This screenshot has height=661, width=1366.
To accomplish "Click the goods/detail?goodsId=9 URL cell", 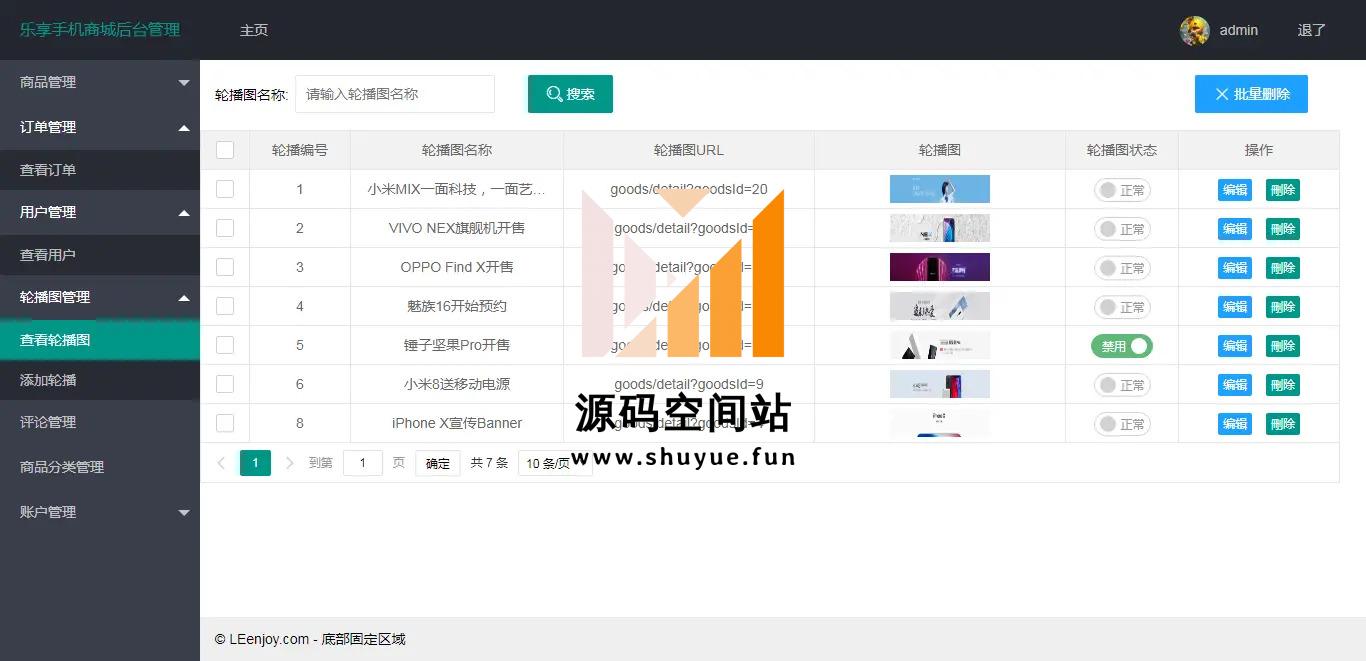I will tap(689, 384).
